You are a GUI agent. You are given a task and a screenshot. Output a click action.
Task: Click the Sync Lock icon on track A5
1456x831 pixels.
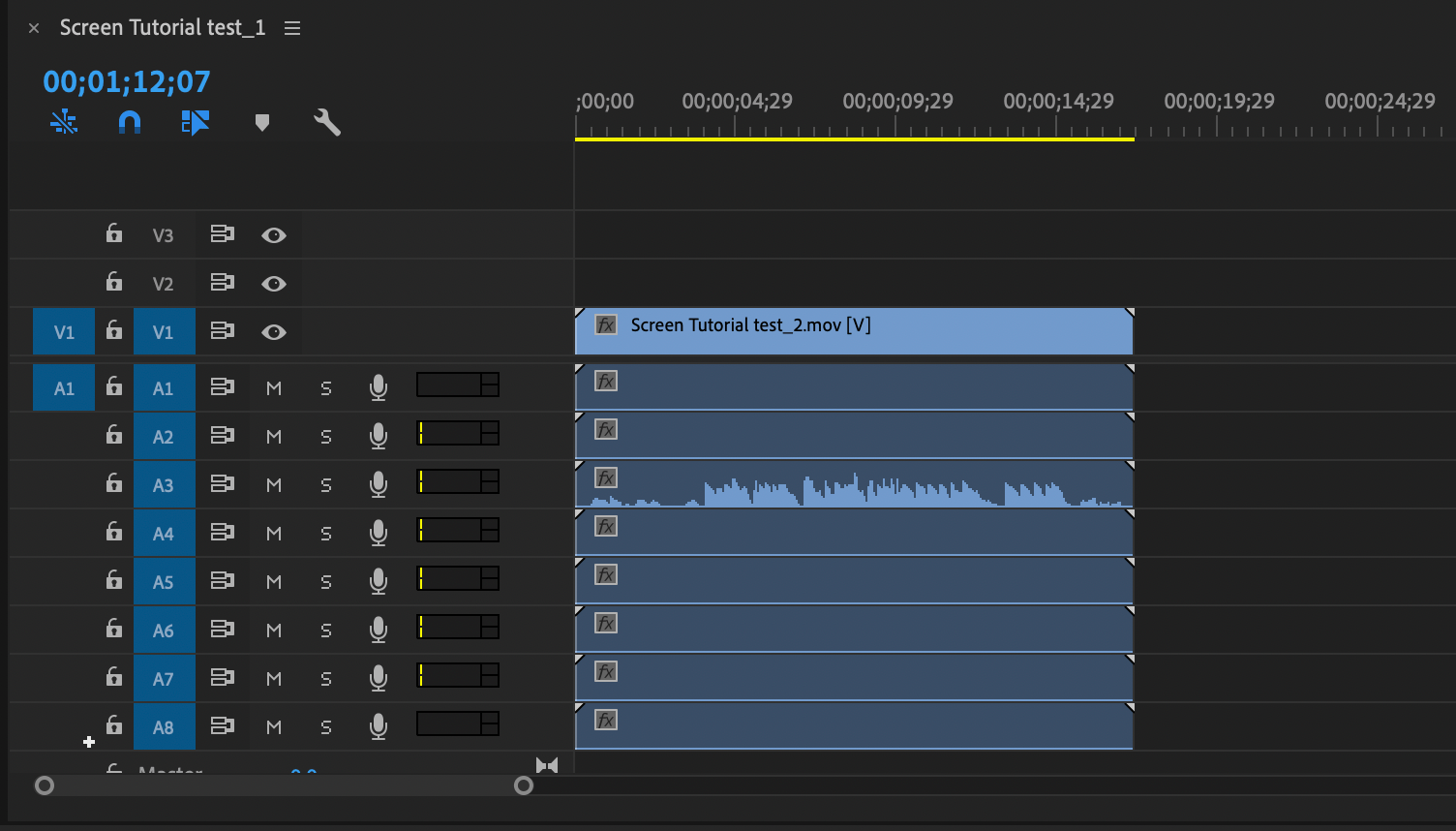223,579
